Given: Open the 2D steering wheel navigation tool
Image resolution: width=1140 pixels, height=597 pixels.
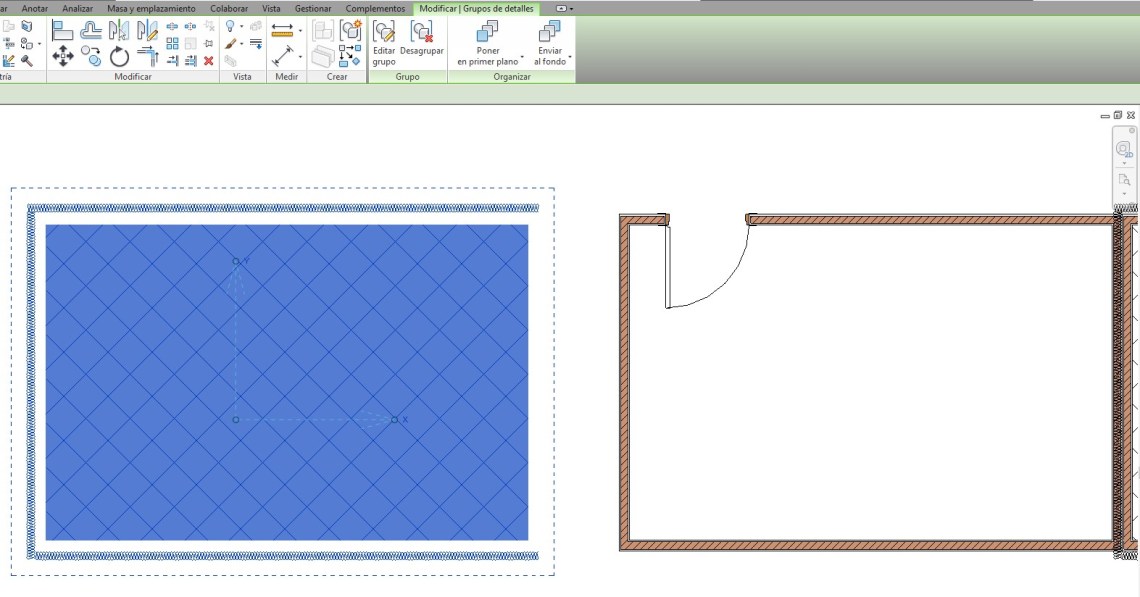Looking at the screenshot, I should tap(1123, 150).
